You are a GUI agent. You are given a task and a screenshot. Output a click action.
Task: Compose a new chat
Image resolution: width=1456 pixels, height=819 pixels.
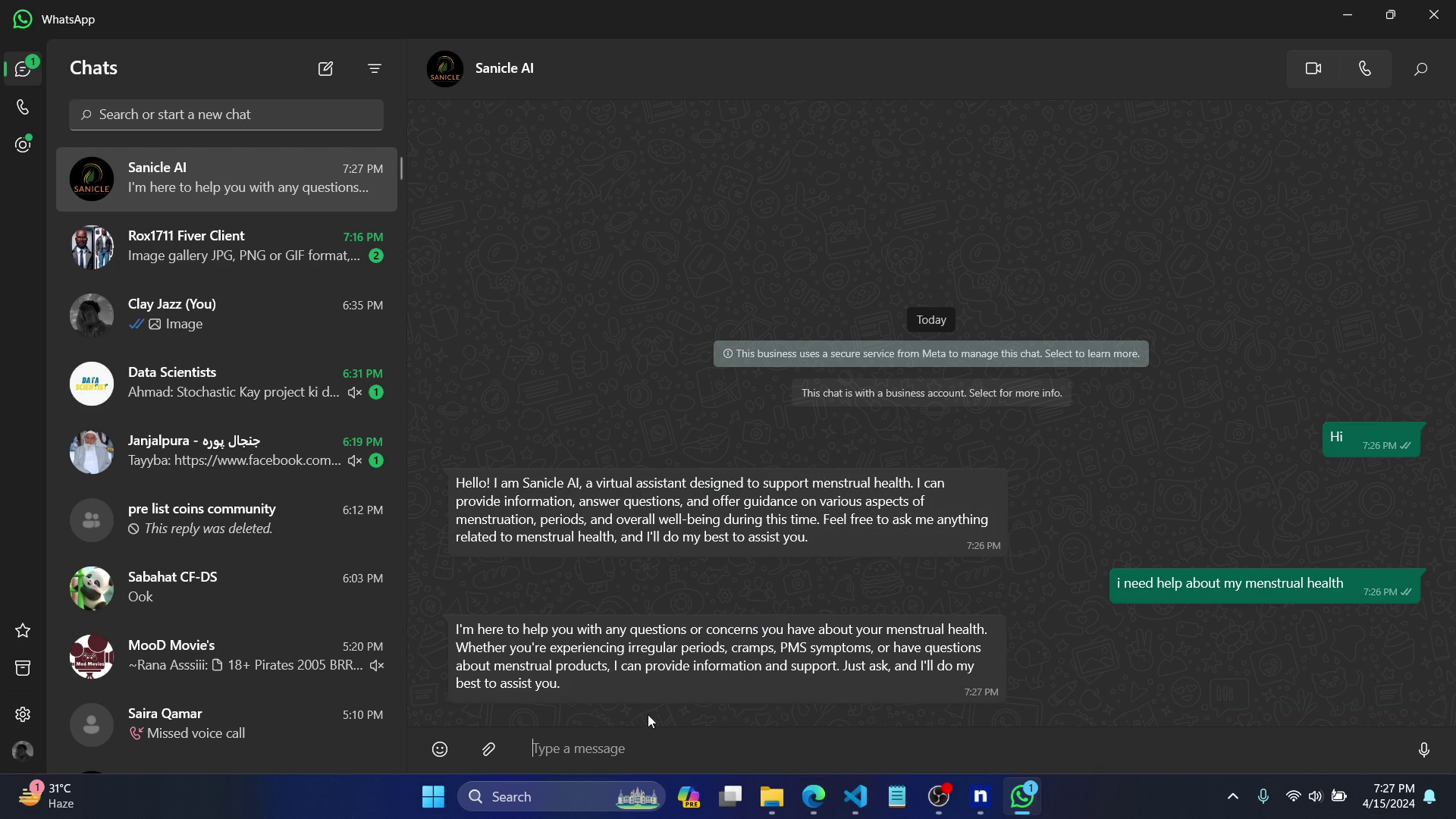pos(325,69)
